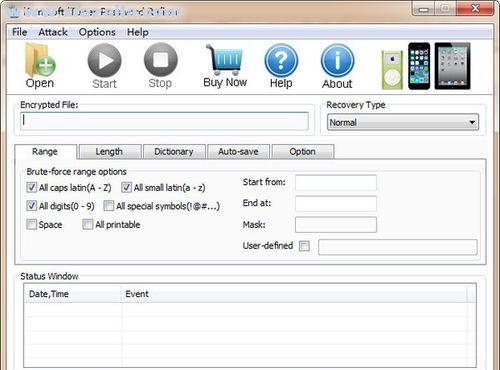The width and height of the screenshot is (500, 370).
Task: Switch to the Length tab
Action: [x=109, y=152]
